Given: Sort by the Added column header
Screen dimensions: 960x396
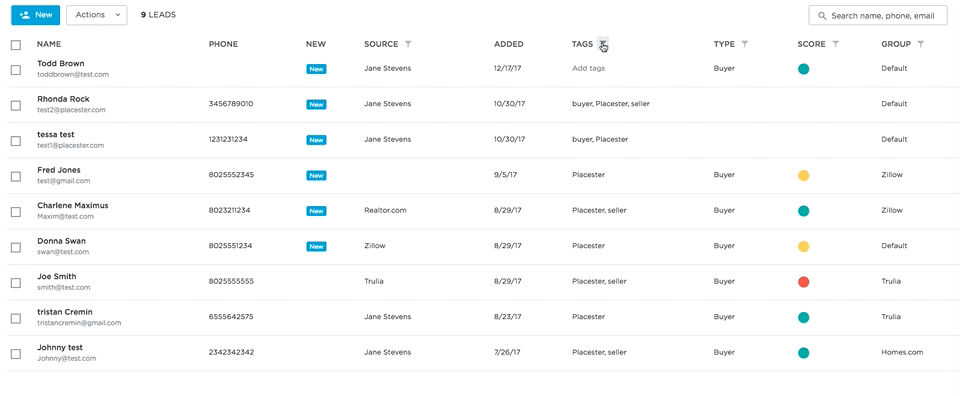Looking at the screenshot, I should (x=509, y=44).
